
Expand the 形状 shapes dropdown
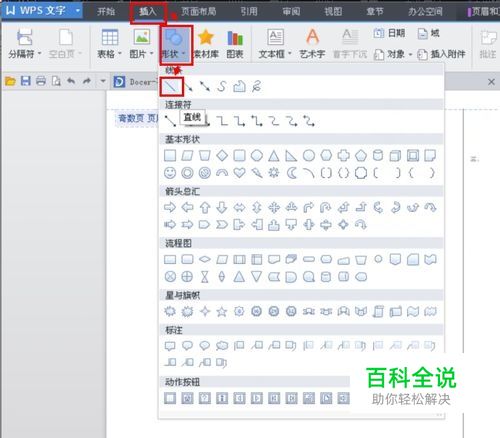point(184,54)
